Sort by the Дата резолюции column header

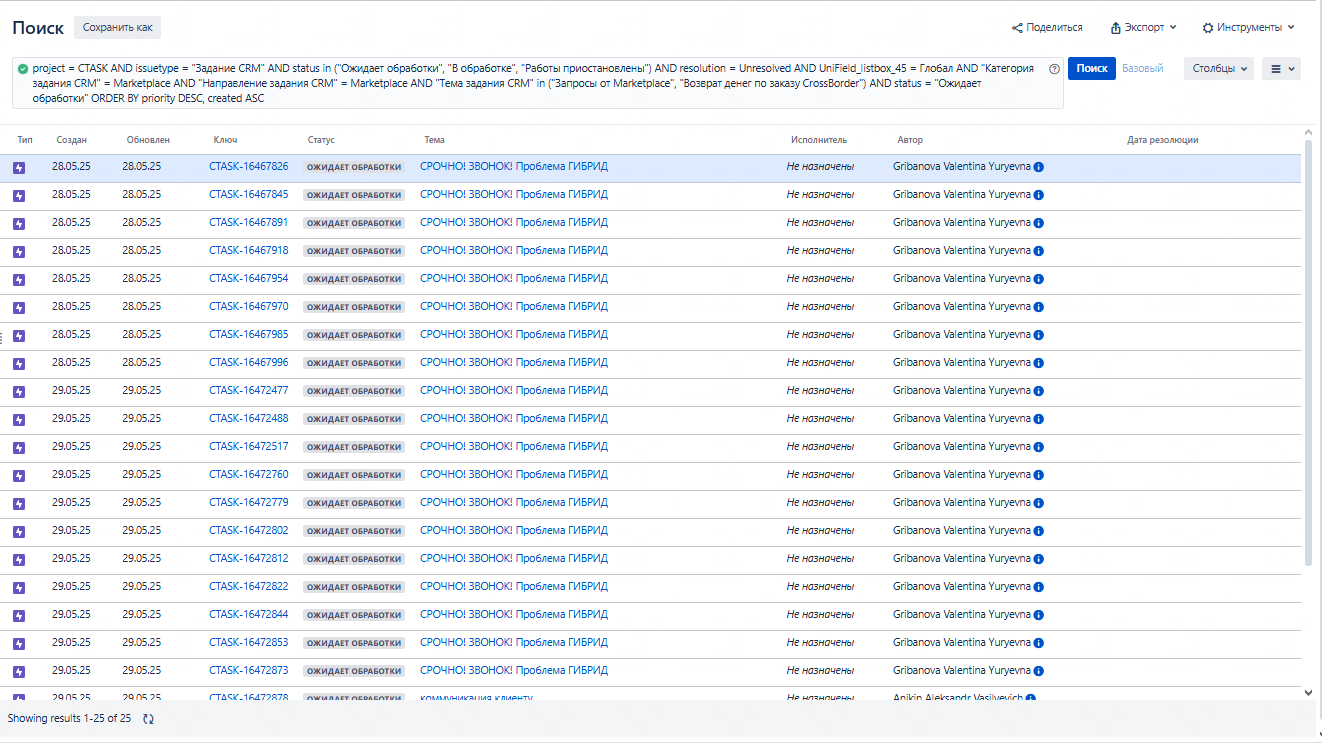click(1162, 140)
